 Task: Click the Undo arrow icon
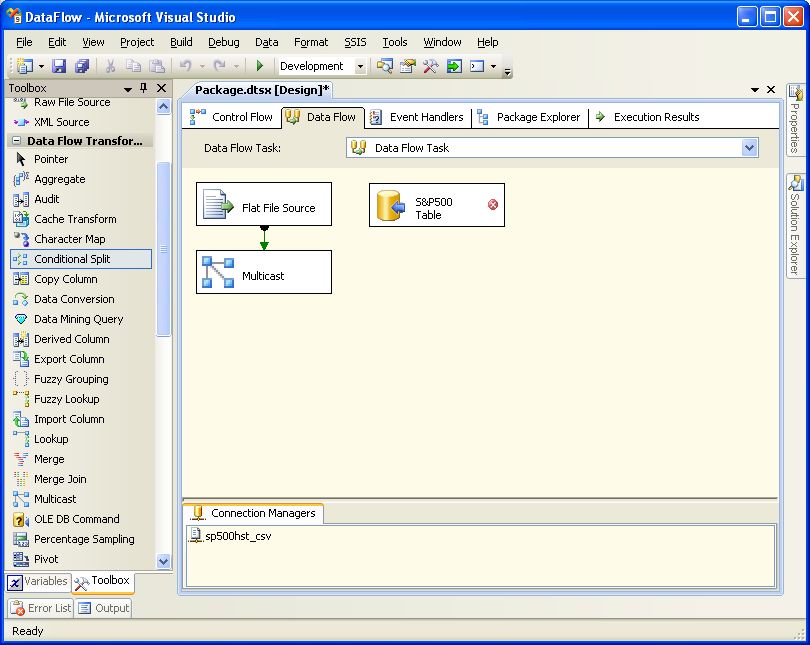point(185,66)
